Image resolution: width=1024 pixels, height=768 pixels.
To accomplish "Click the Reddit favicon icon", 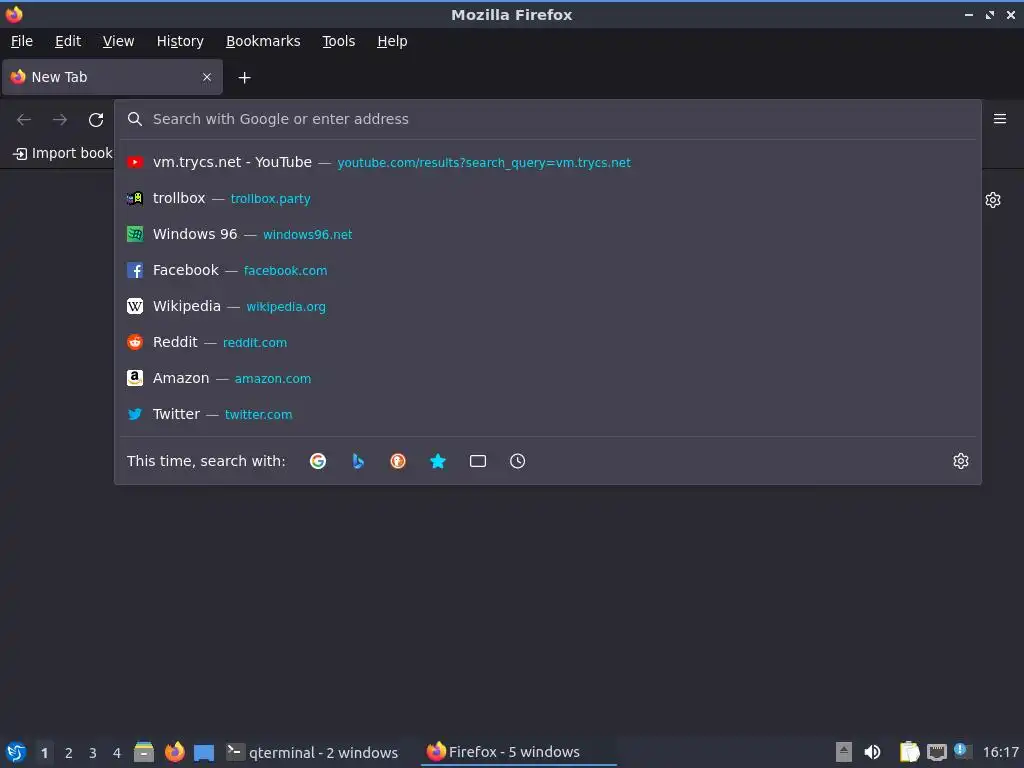I will pos(135,342).
